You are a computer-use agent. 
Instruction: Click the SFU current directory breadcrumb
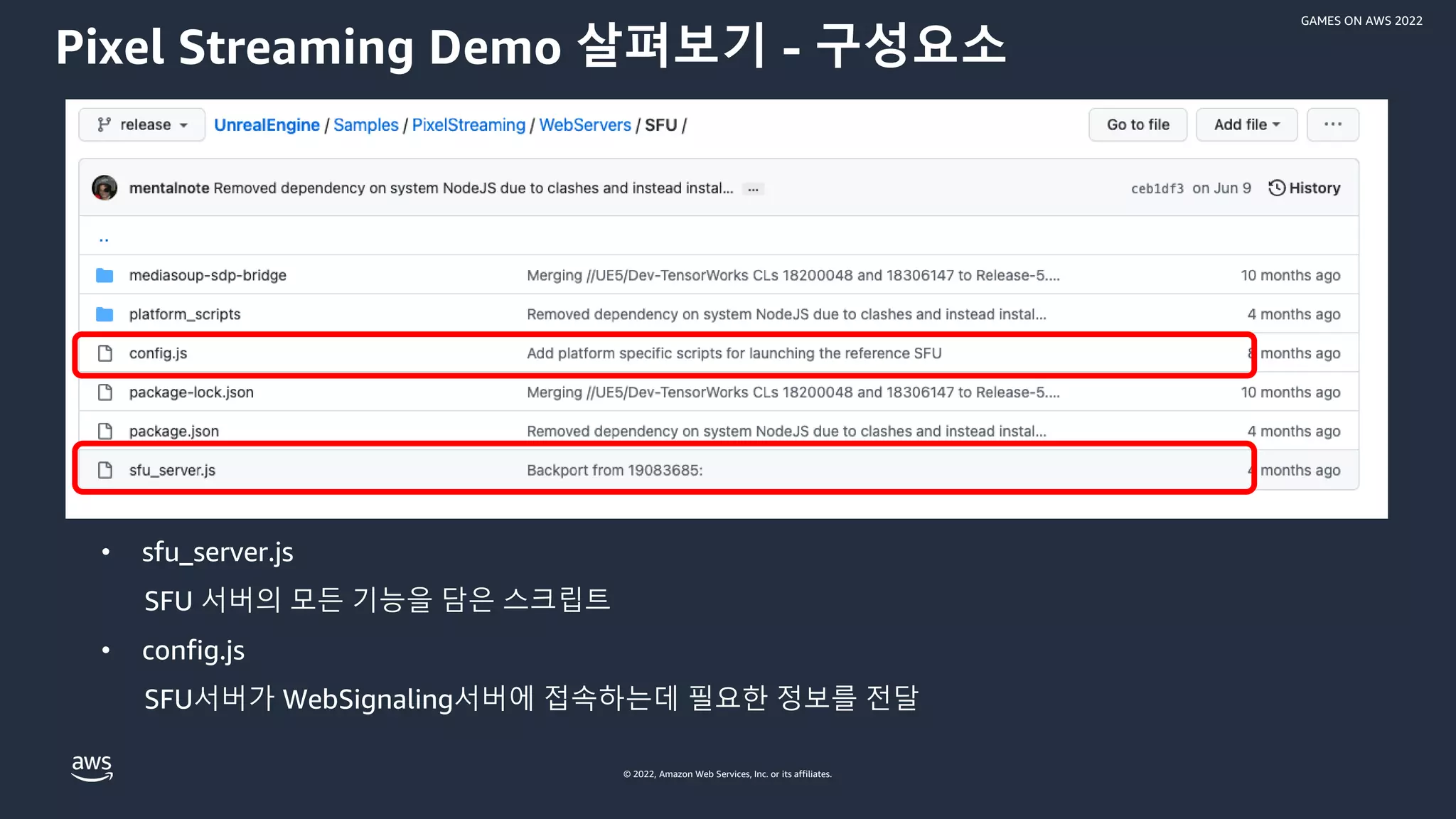[660, 124]
